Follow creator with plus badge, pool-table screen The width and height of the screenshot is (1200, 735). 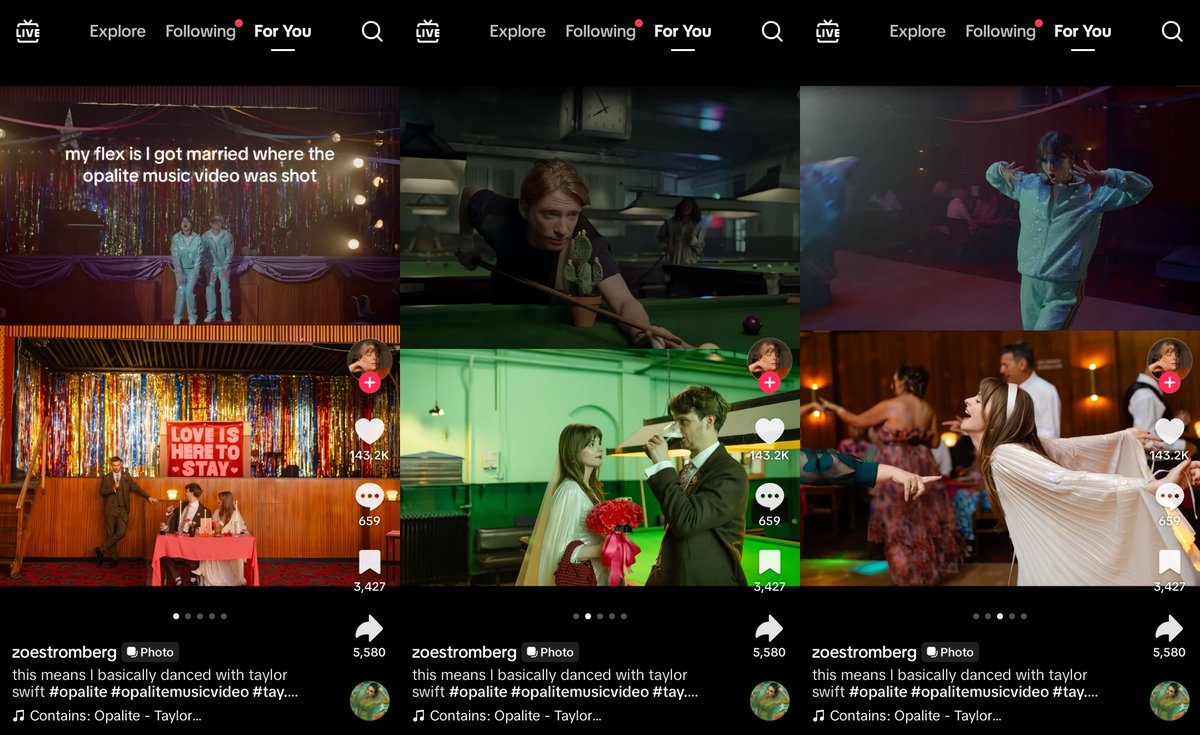769,383
